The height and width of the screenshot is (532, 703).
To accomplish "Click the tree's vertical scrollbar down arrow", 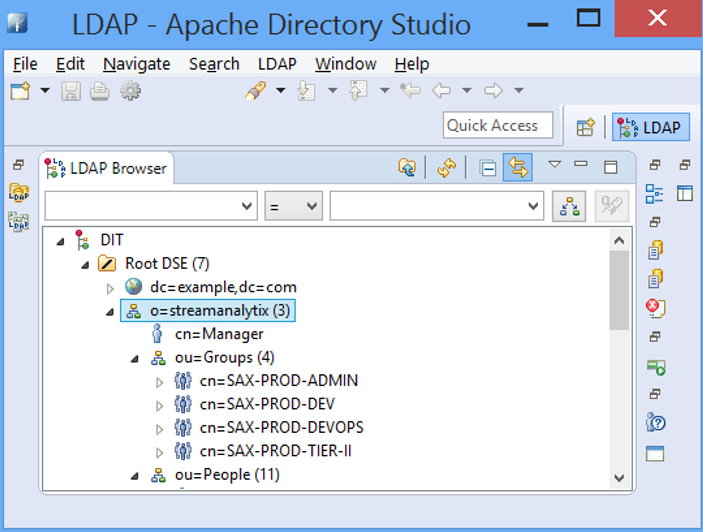I will (619, 479).
